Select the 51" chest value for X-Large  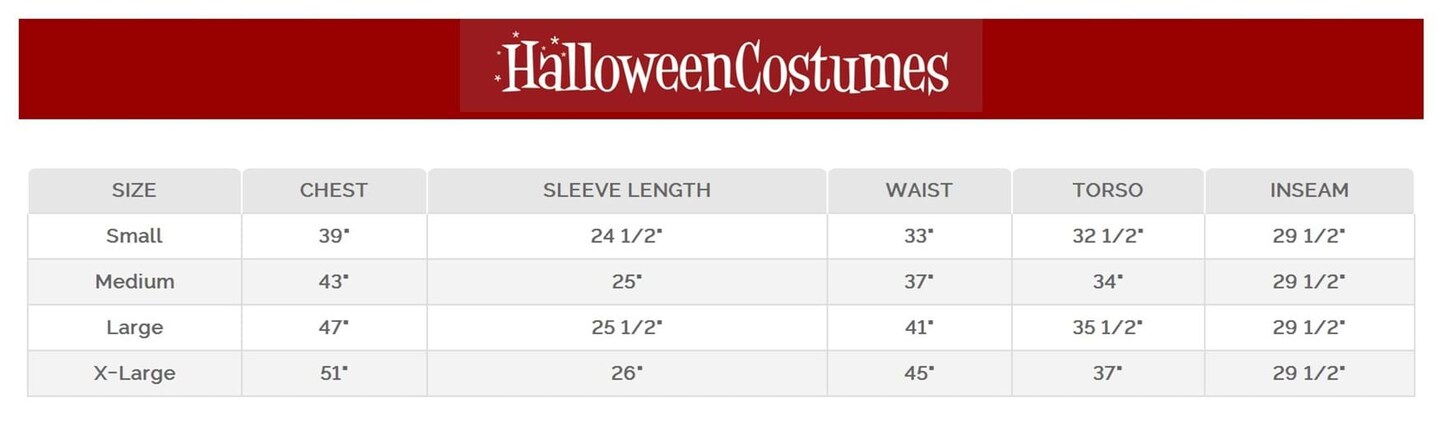pyautogui.click(x=334, y=373)
